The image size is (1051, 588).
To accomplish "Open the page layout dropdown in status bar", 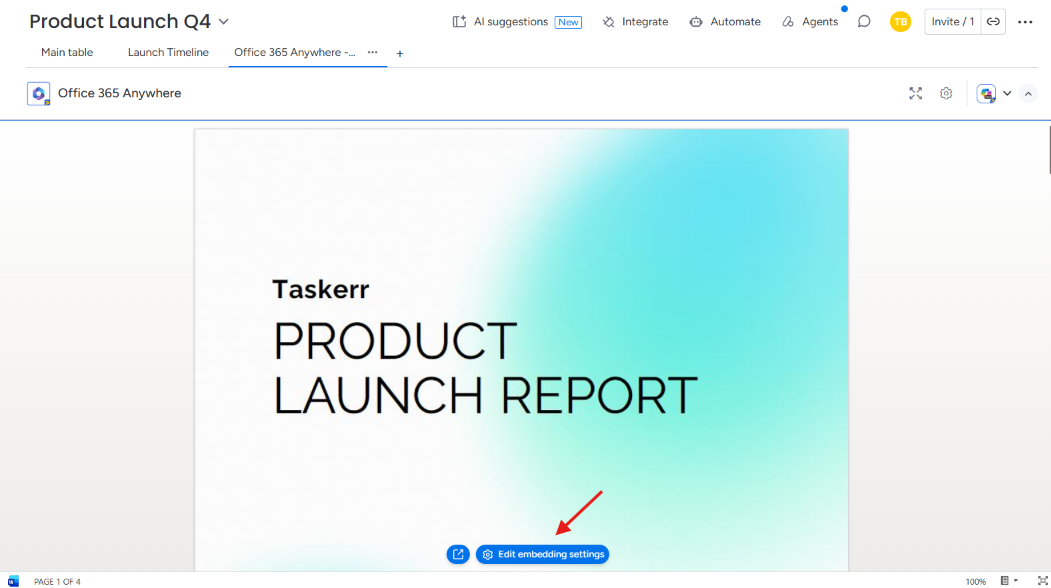I will pos(1009,581).
